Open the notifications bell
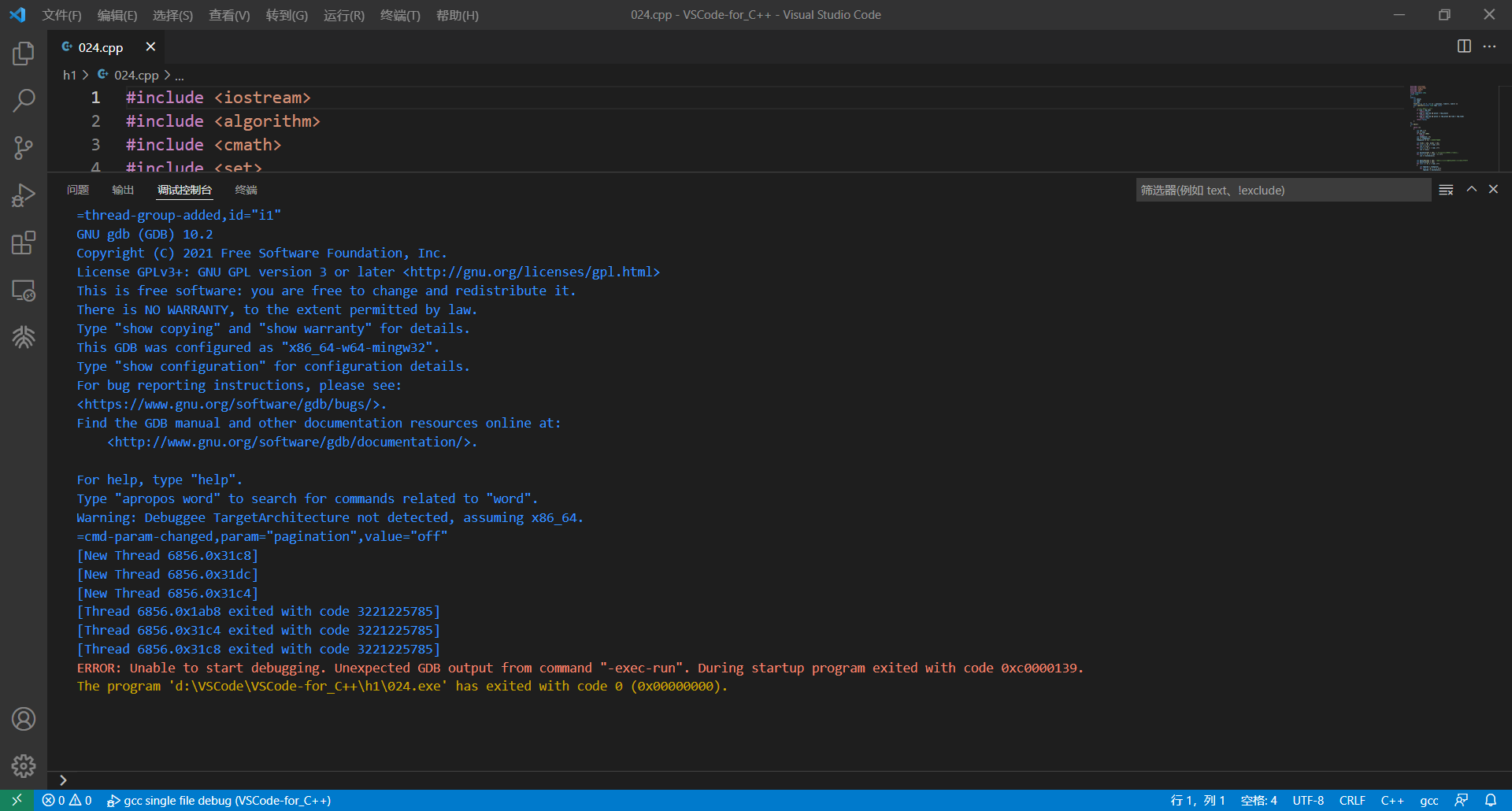The image size is (1512, 811). click(1491, 801)
